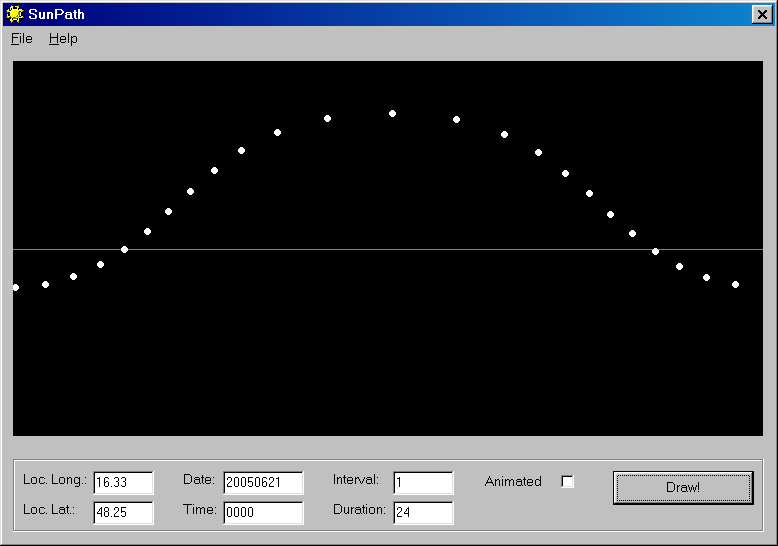Click the Loc. Long. field showing 16.33
778x546 pixels.
(x=124, y=482)
